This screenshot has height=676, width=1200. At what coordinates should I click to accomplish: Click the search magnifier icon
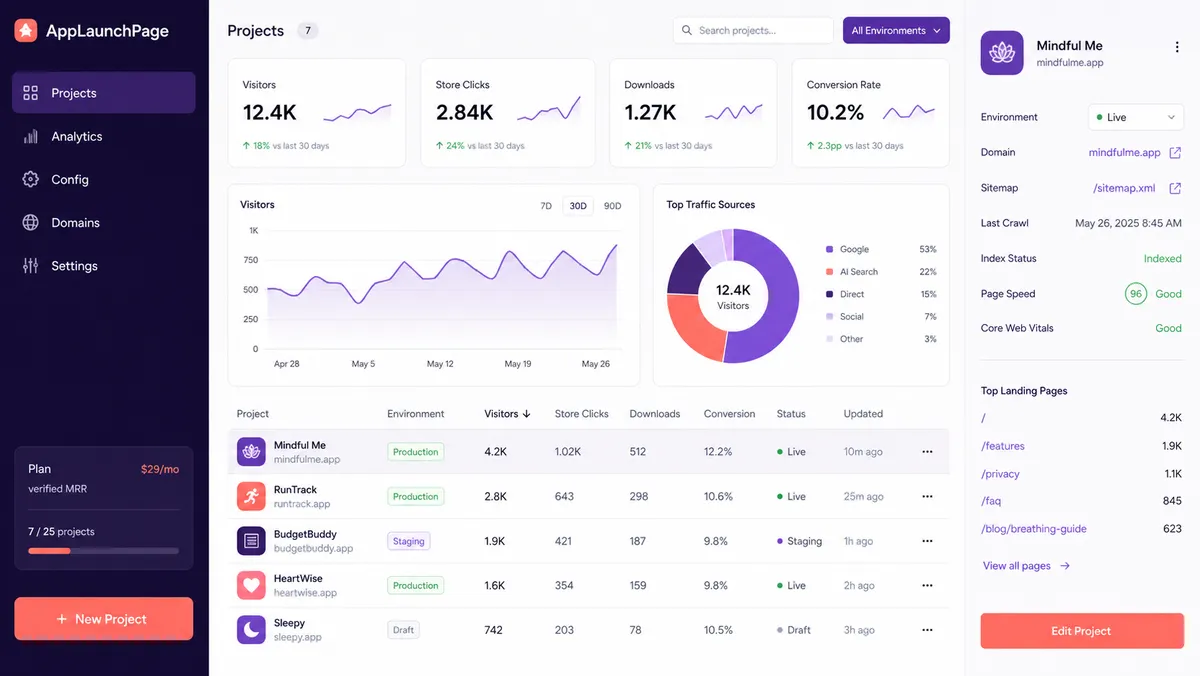pos(687,30)
